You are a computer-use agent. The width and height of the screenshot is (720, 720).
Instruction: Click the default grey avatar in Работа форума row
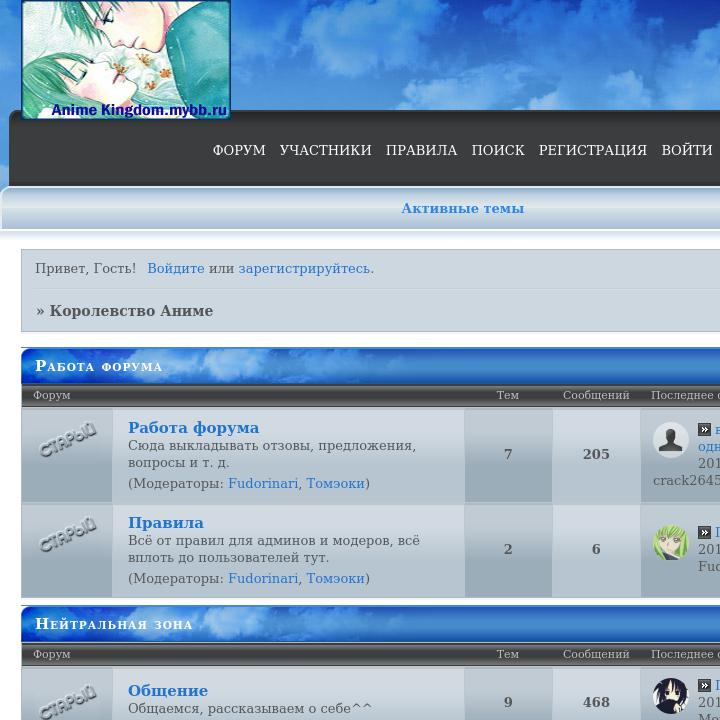(671, 440)
